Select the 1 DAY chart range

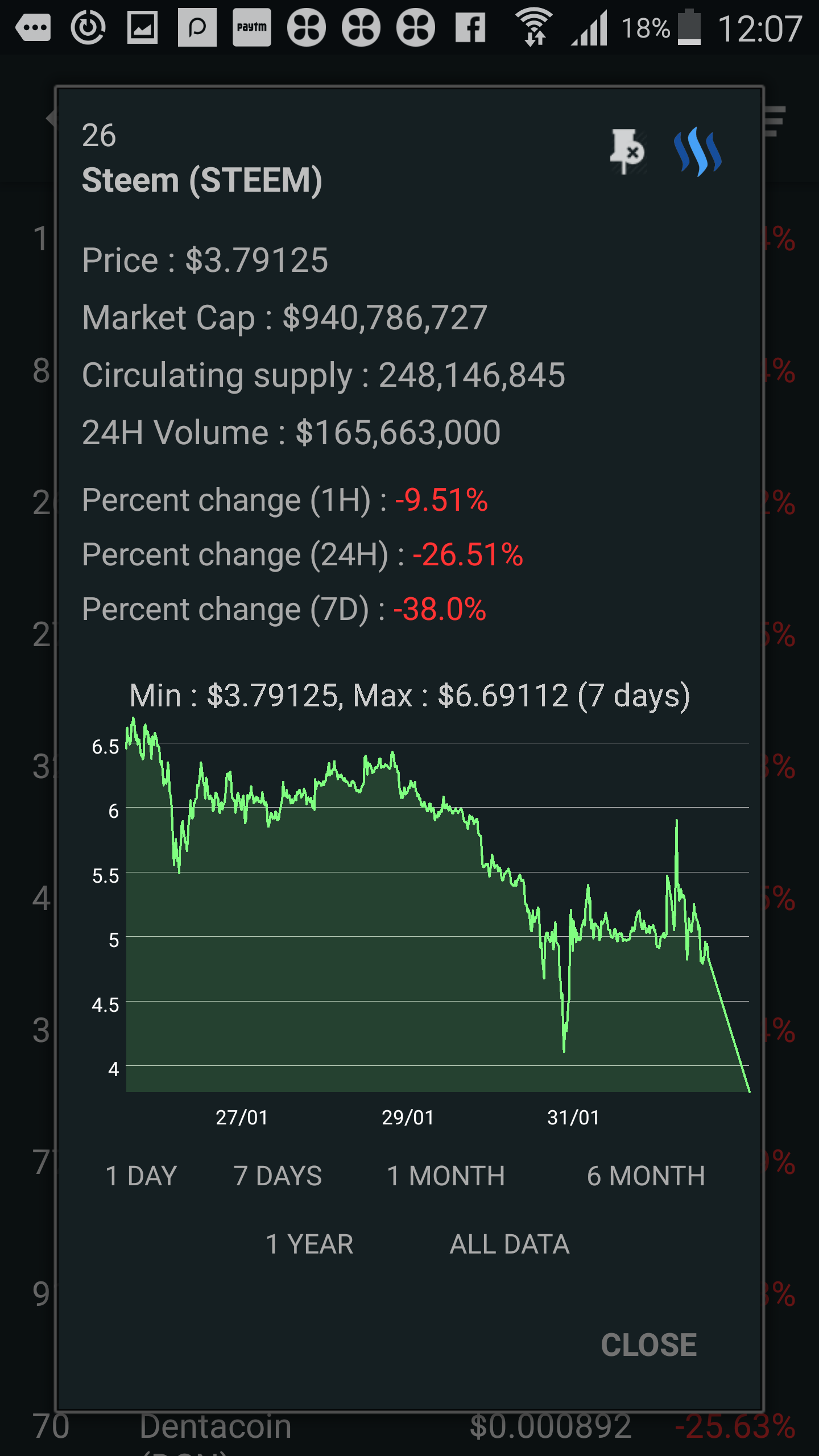click(141, 1176)
